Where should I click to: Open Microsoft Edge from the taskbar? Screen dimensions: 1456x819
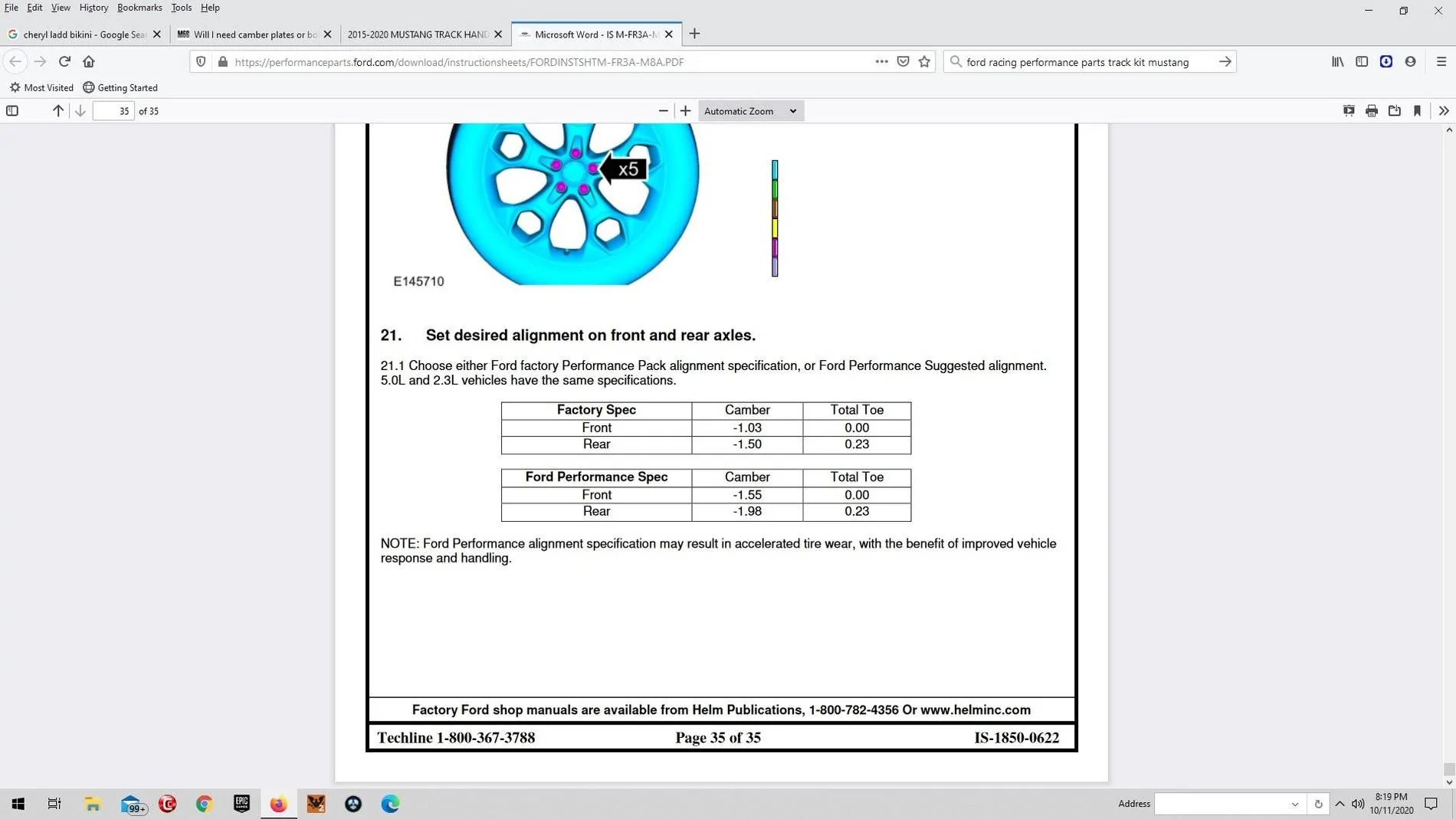(x=390, y=804)
